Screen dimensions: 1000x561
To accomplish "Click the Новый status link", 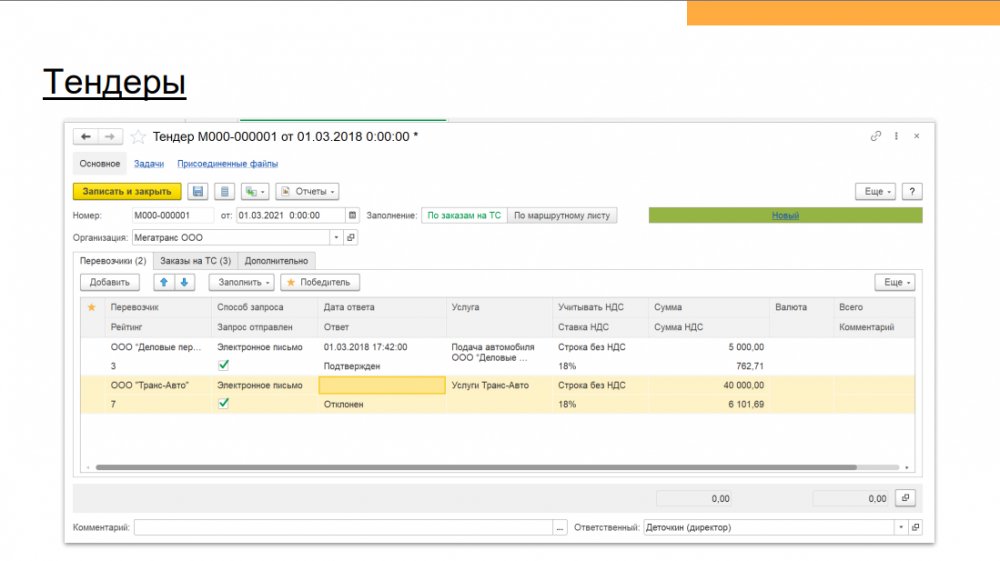I will tap(785, 215).
